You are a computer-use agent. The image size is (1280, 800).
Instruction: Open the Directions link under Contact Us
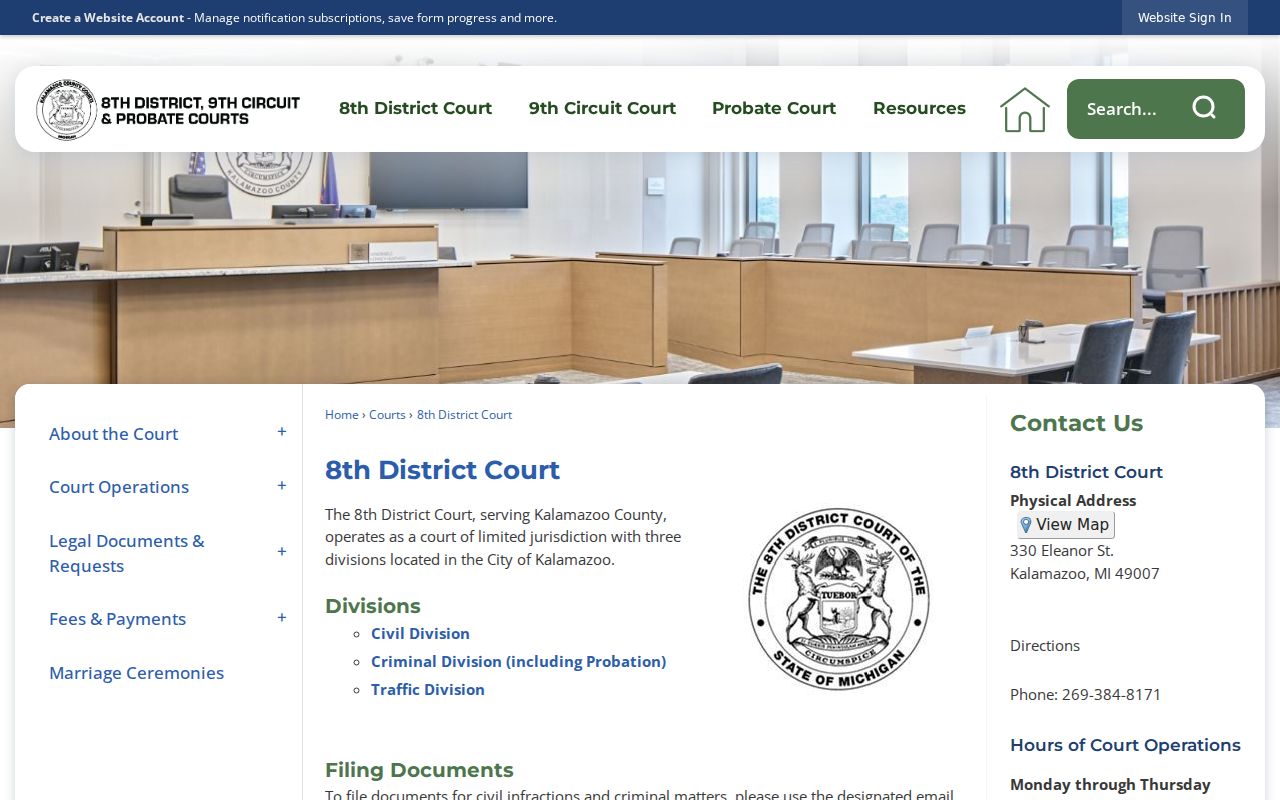(1045, 646)
